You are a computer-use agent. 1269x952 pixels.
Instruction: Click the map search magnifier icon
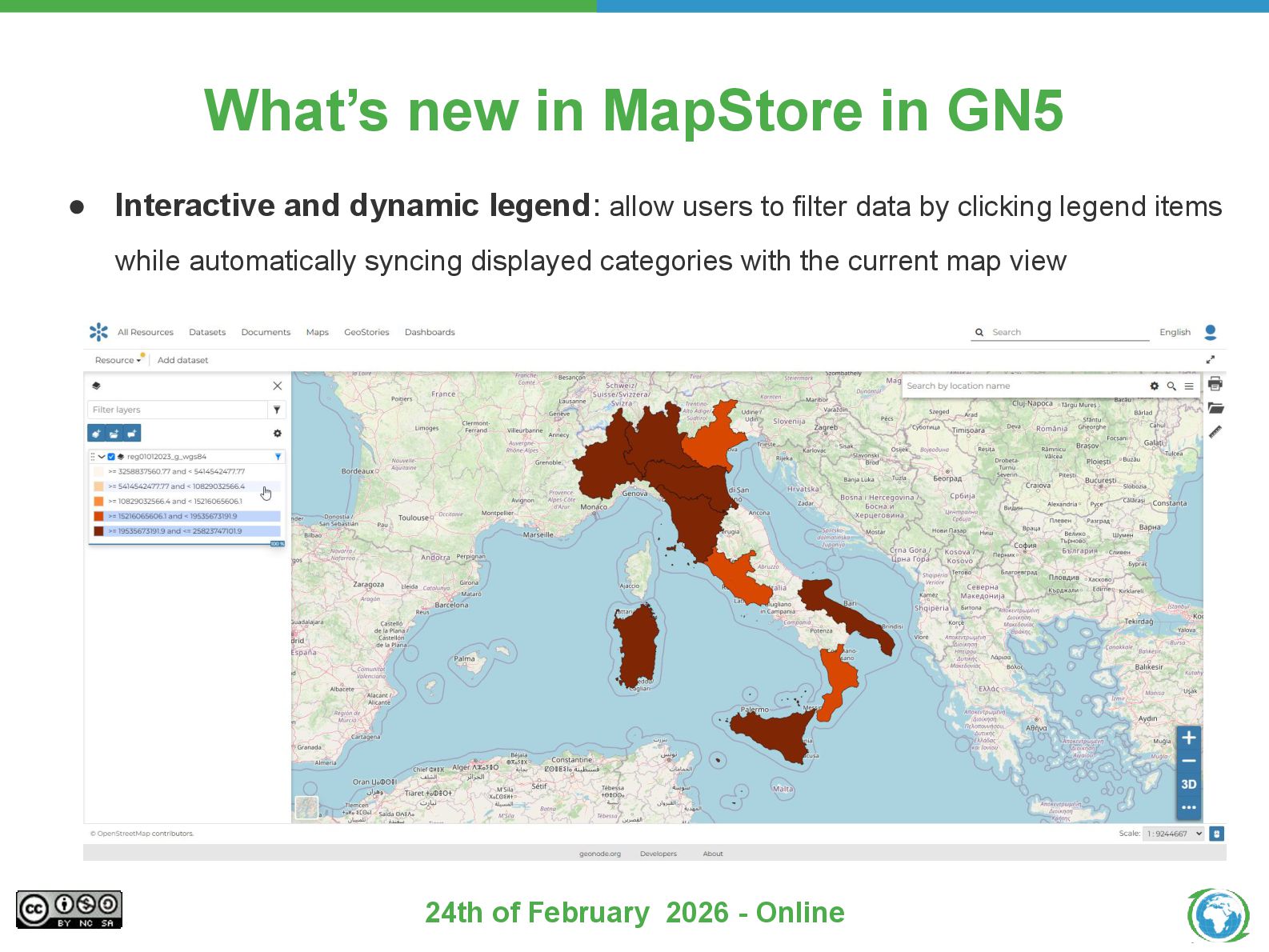pos(1171,386)
